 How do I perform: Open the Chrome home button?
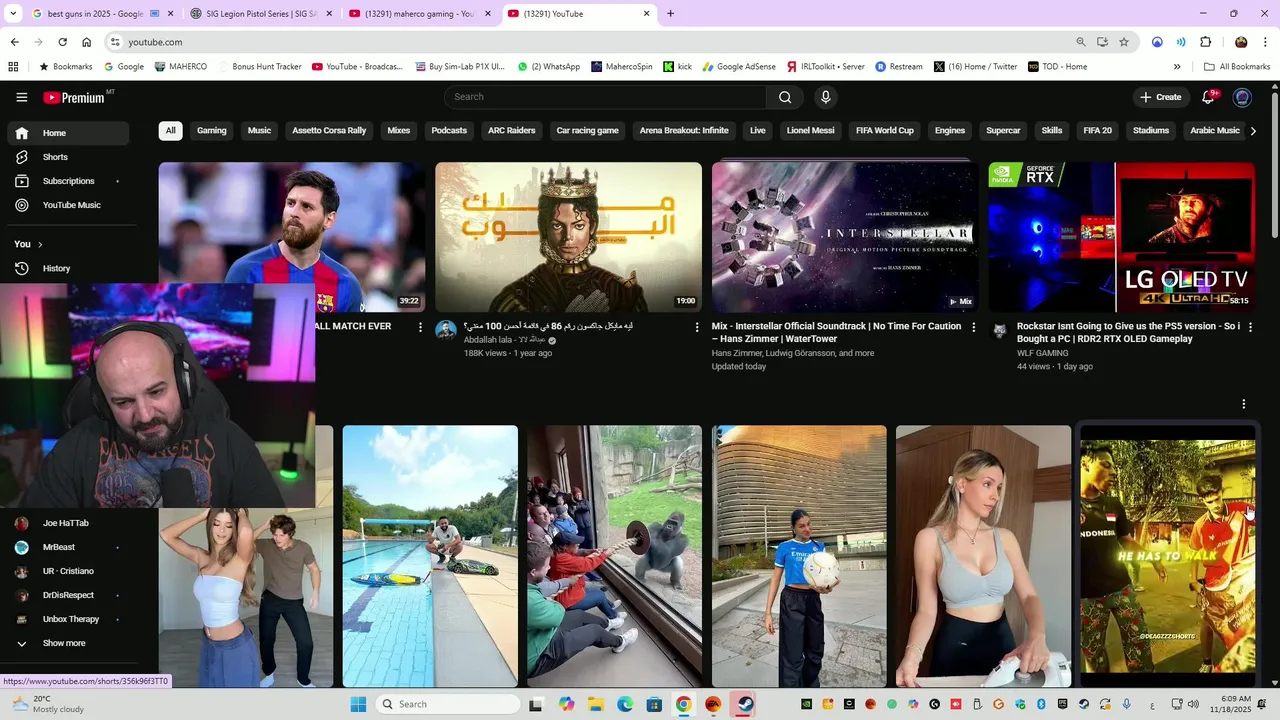coord(87,42)
